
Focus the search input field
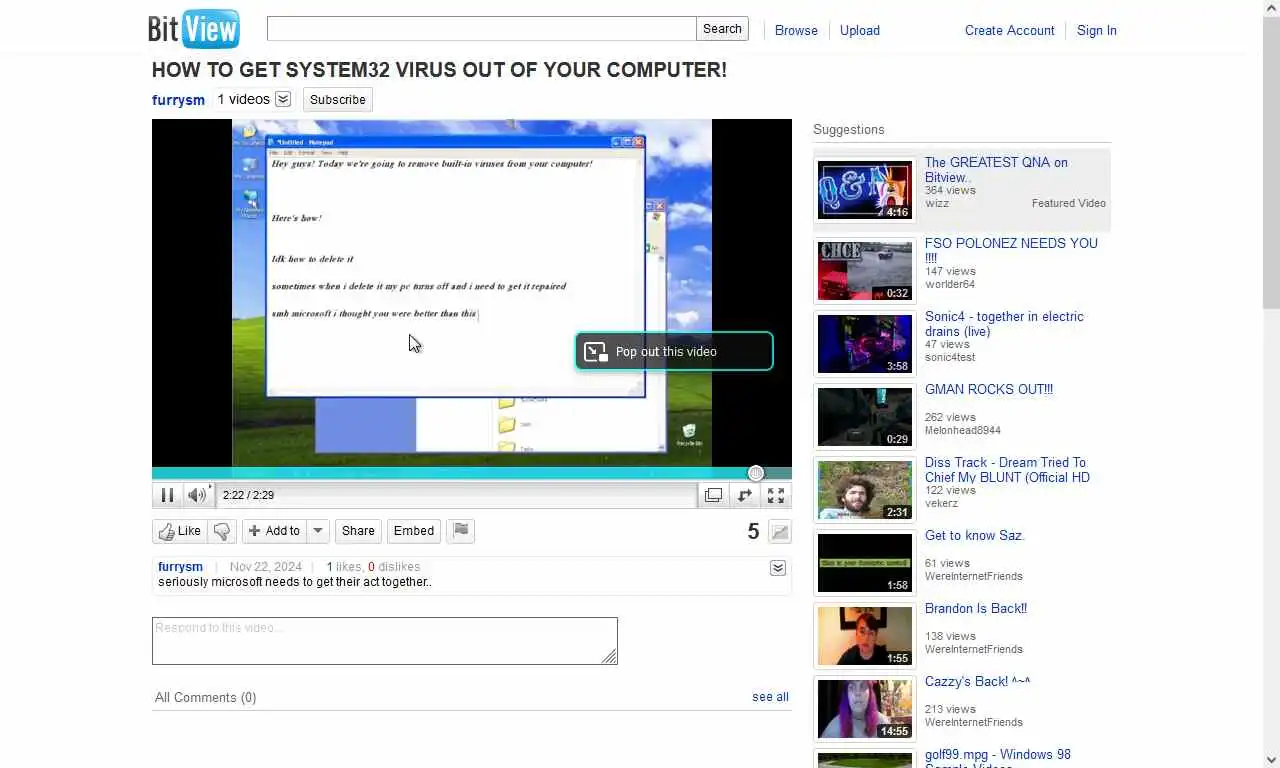click(481, 29)
